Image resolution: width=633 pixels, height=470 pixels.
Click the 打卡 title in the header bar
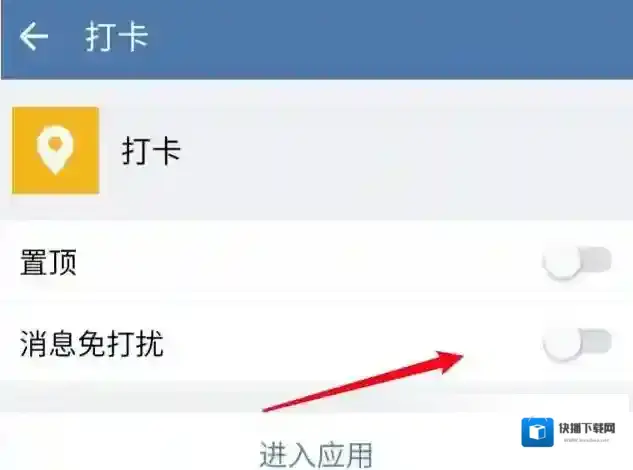pos(117,37)
